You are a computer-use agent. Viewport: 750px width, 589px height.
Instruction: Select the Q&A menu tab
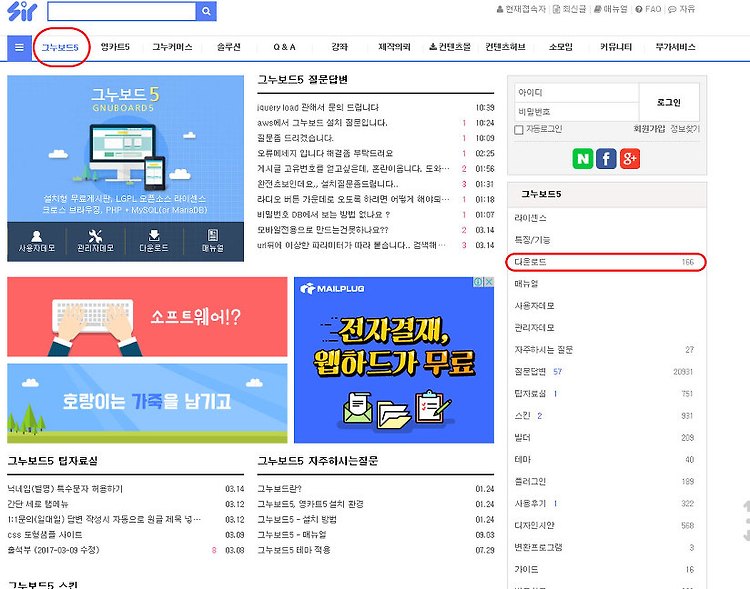[285, 47]
